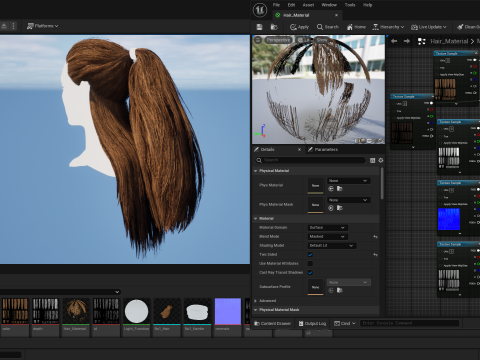Uncheck the Two Sided checkbox
The width and height of the screenshot is (480, 360).
click(x=310, y=255)
